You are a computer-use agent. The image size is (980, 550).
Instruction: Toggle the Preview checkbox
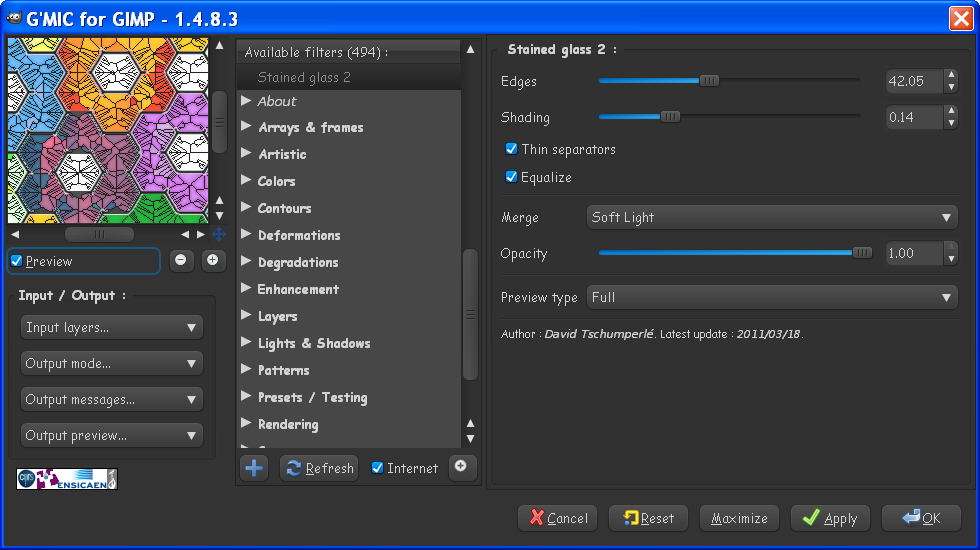(17, 261)
